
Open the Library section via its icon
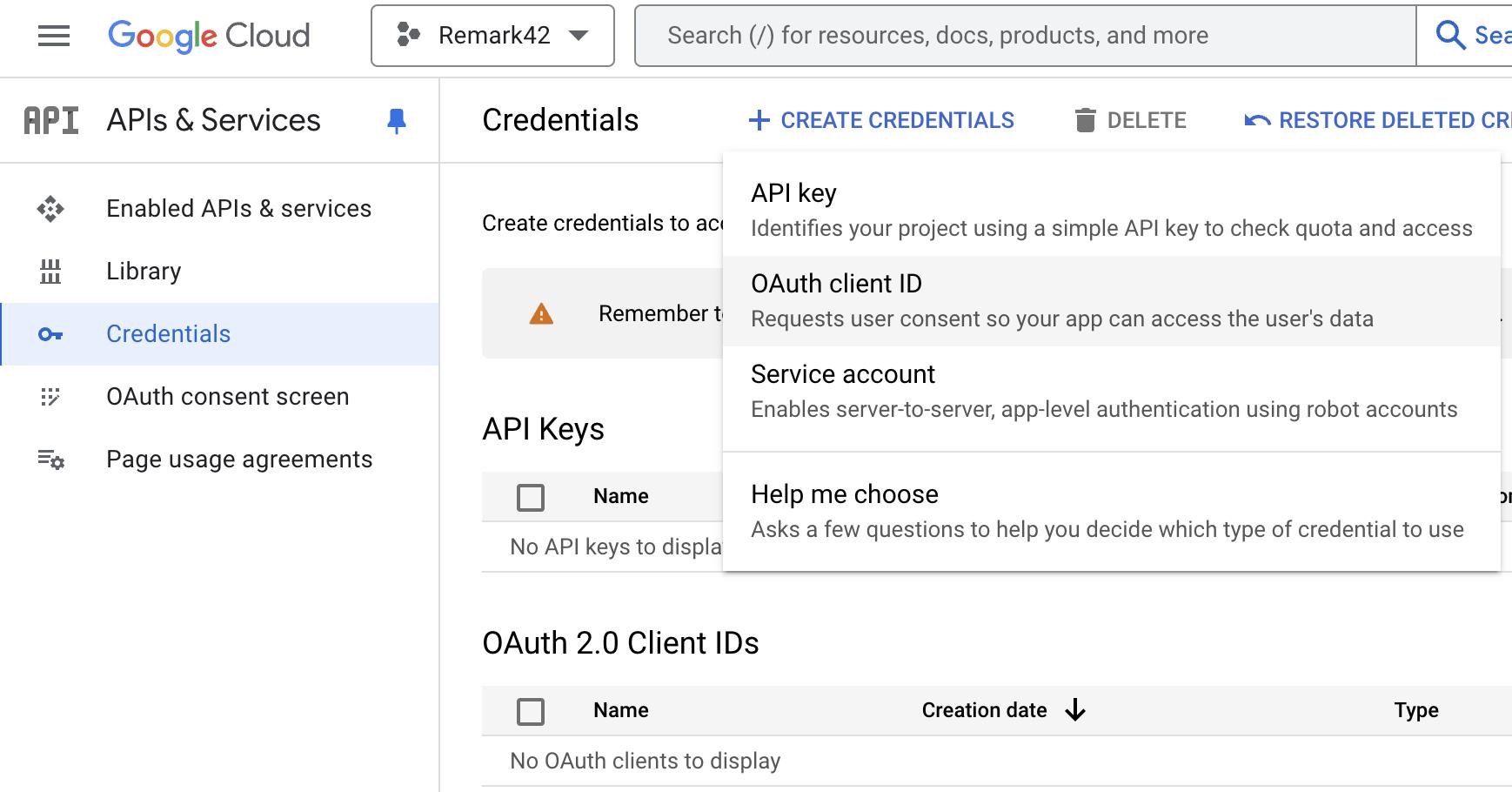coord(52,271)
